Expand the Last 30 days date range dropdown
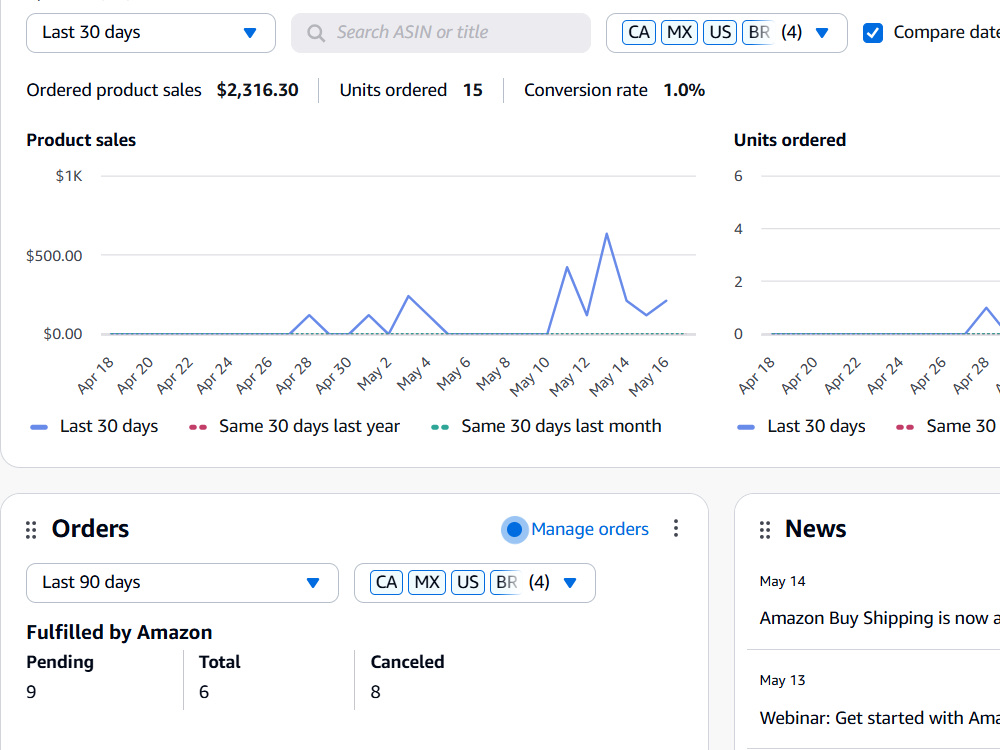Image resolution: width=1000 pixels, height=750 pixels. click(151, 33)
